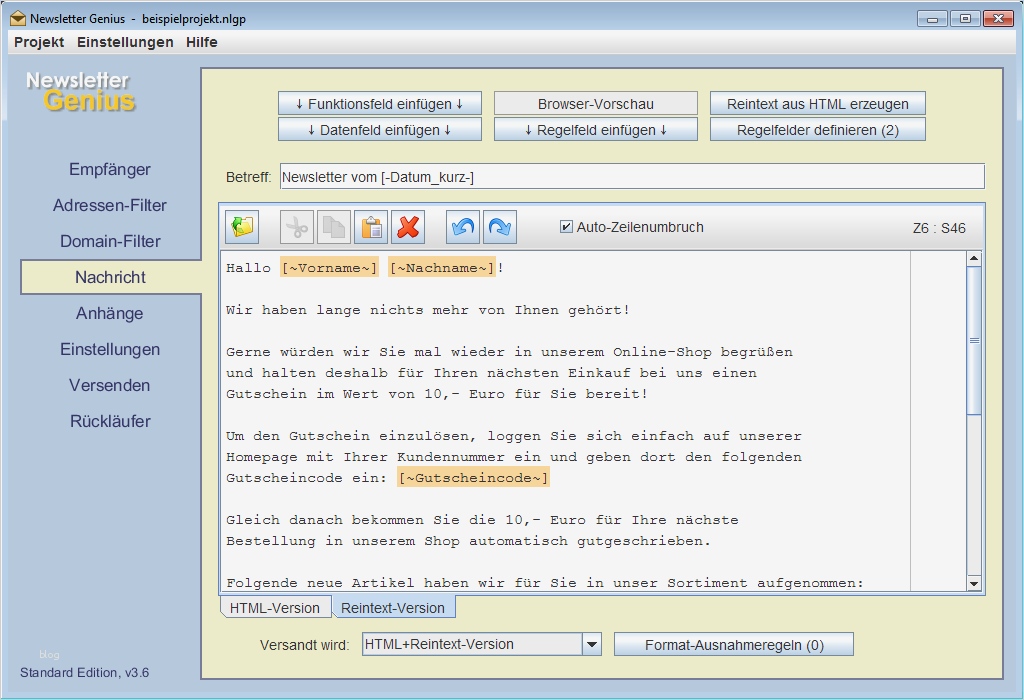Open the Empfänger section in the sidebar
The image size is (1024, 700).
109,169
